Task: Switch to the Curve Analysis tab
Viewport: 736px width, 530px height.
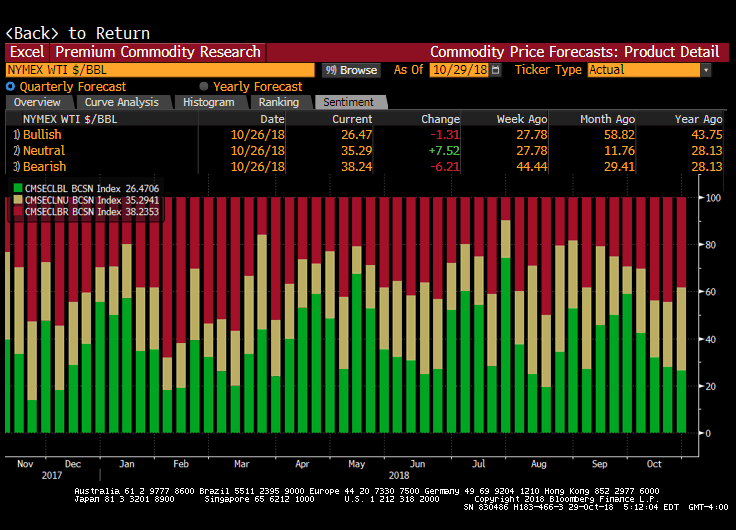Action: [x=122, y=102]
